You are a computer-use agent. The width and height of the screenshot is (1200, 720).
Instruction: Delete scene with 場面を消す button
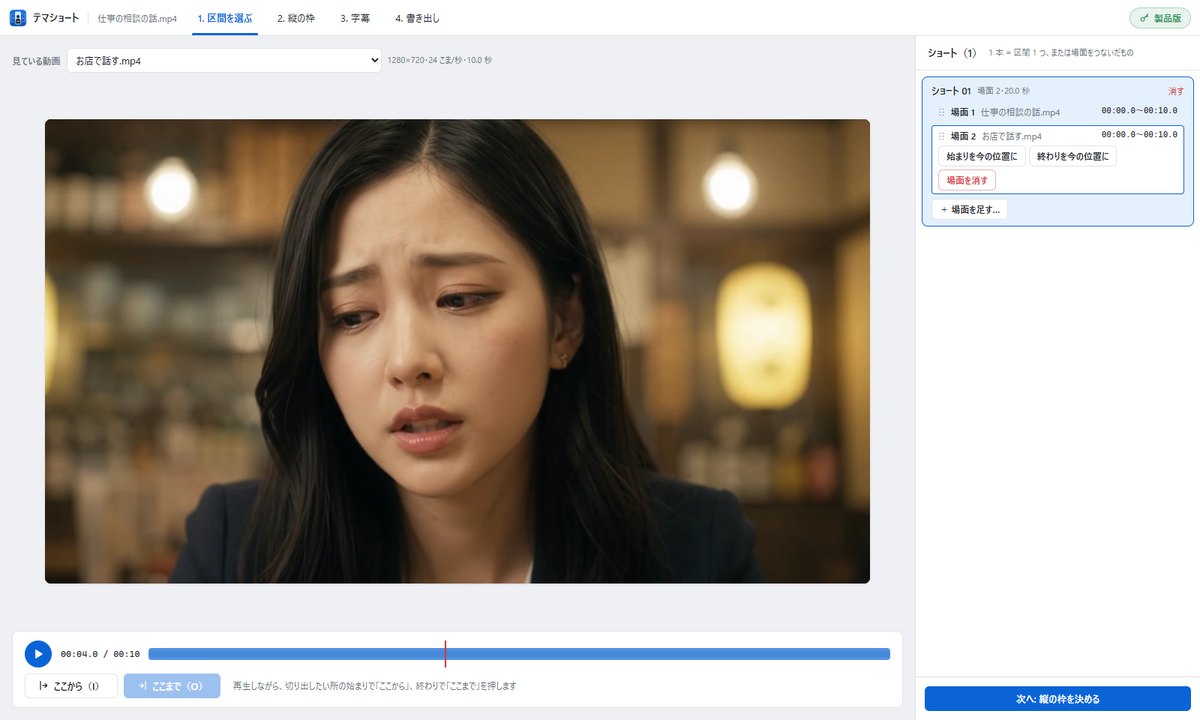point(967,180)
